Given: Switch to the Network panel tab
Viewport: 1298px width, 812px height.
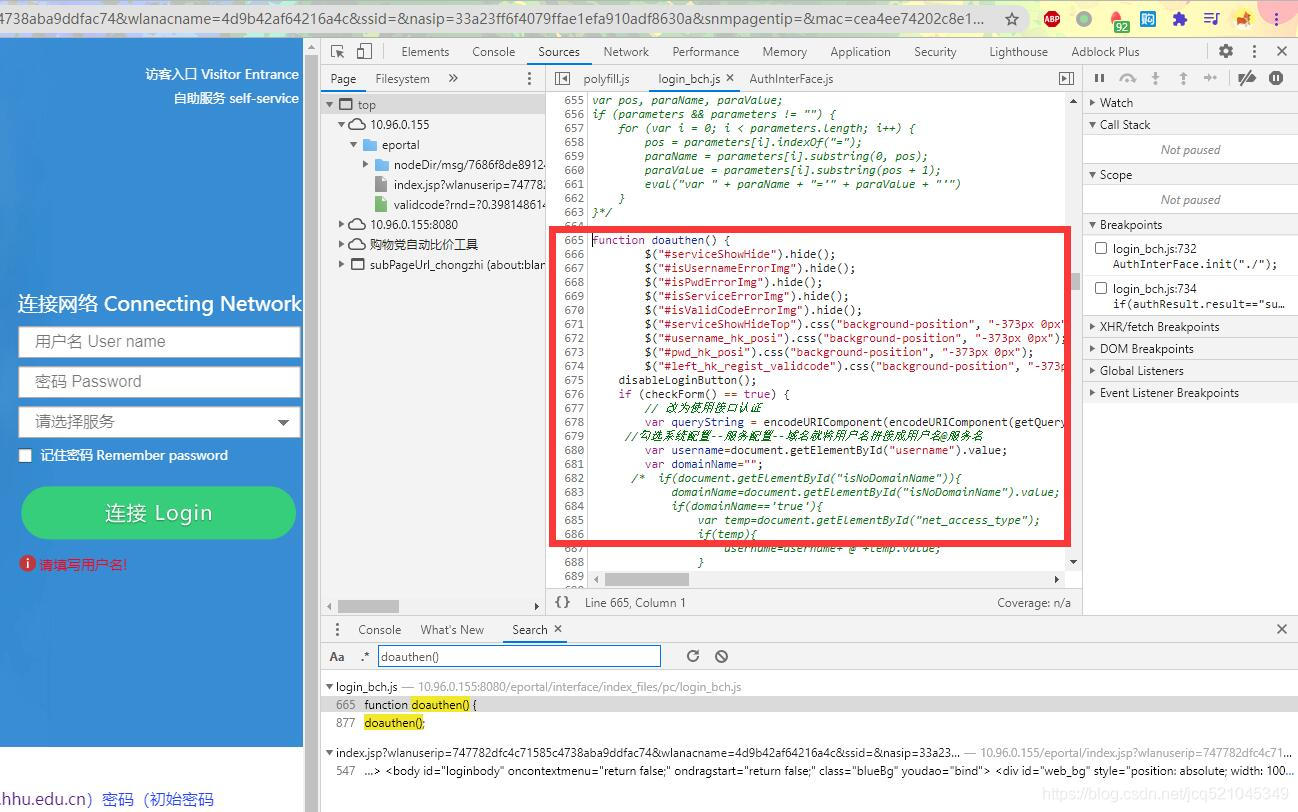Looking at the screenshot, I should (626, 52).
